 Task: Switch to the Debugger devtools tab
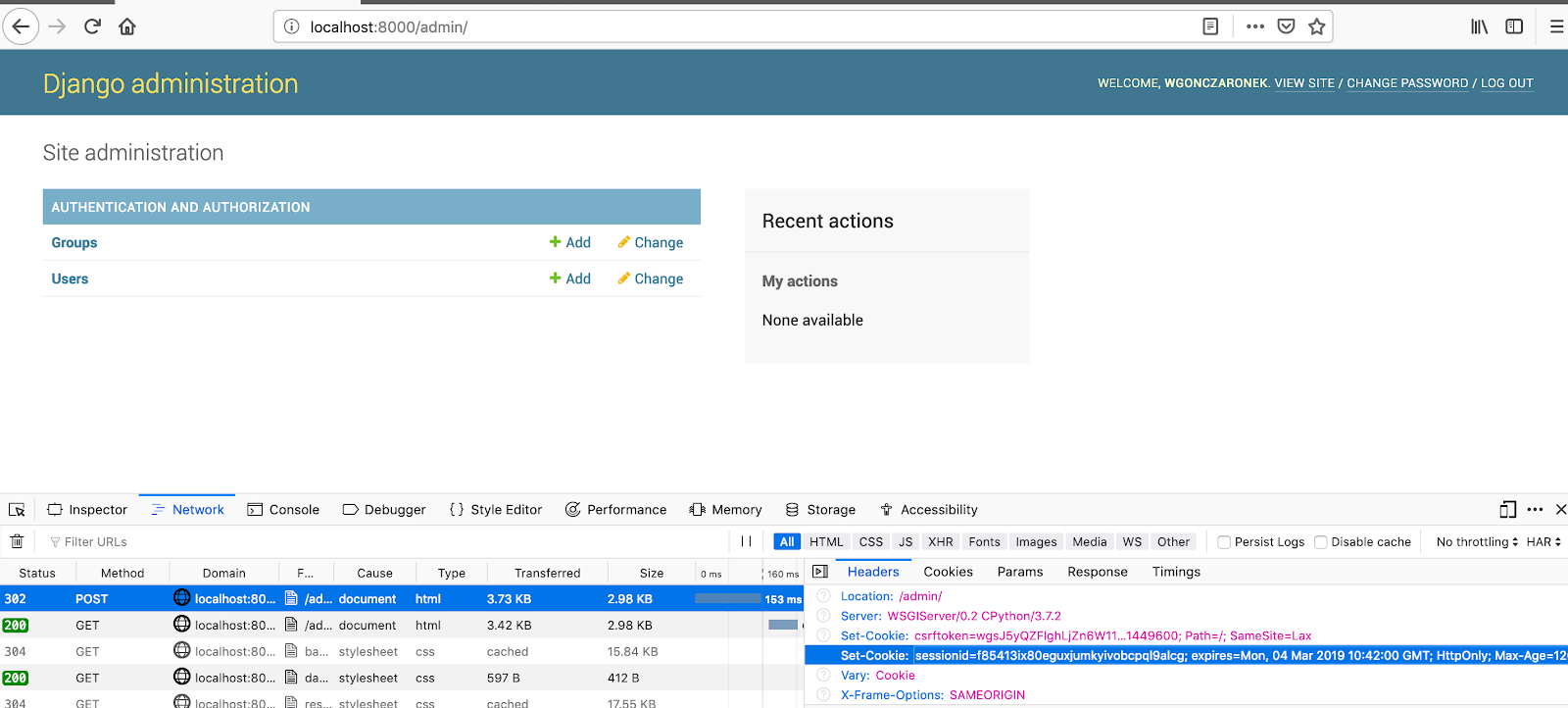(384, 510)
